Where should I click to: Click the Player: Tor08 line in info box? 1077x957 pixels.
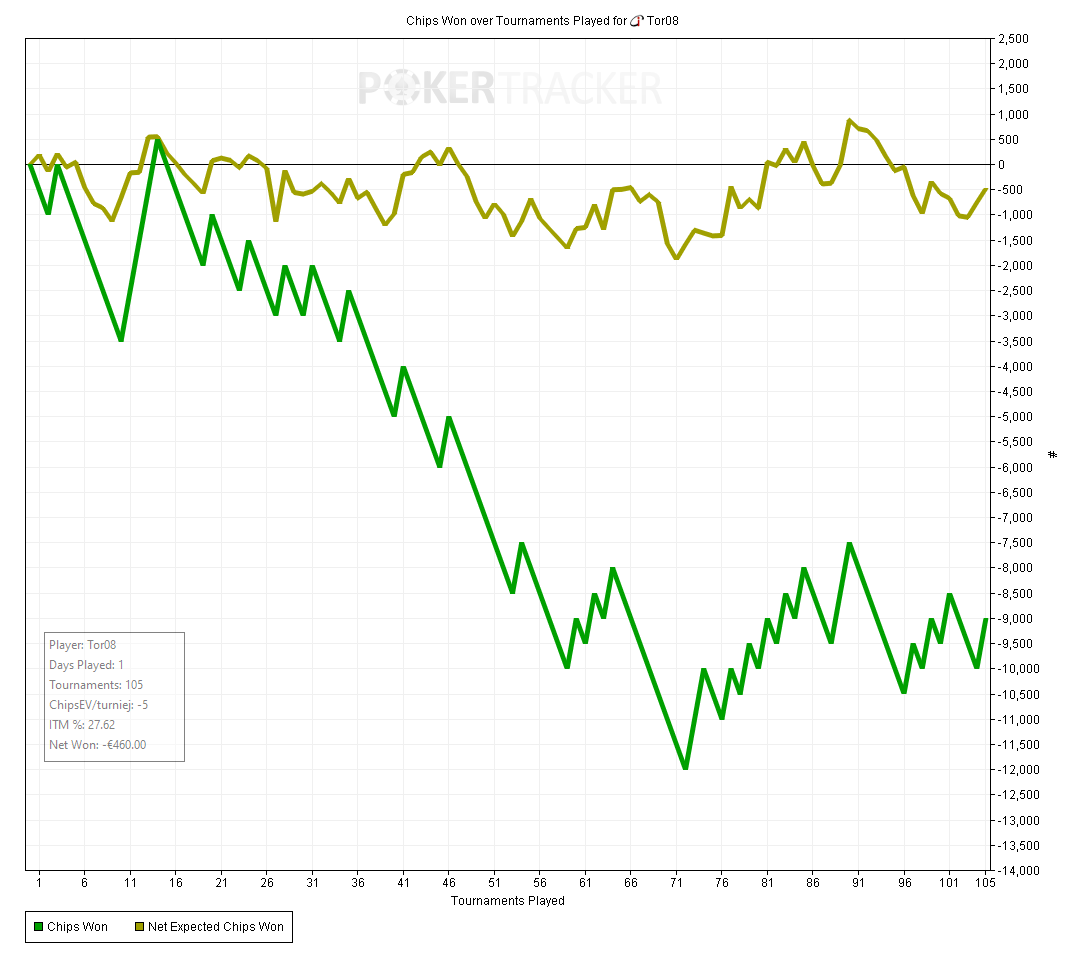point(82,644)
